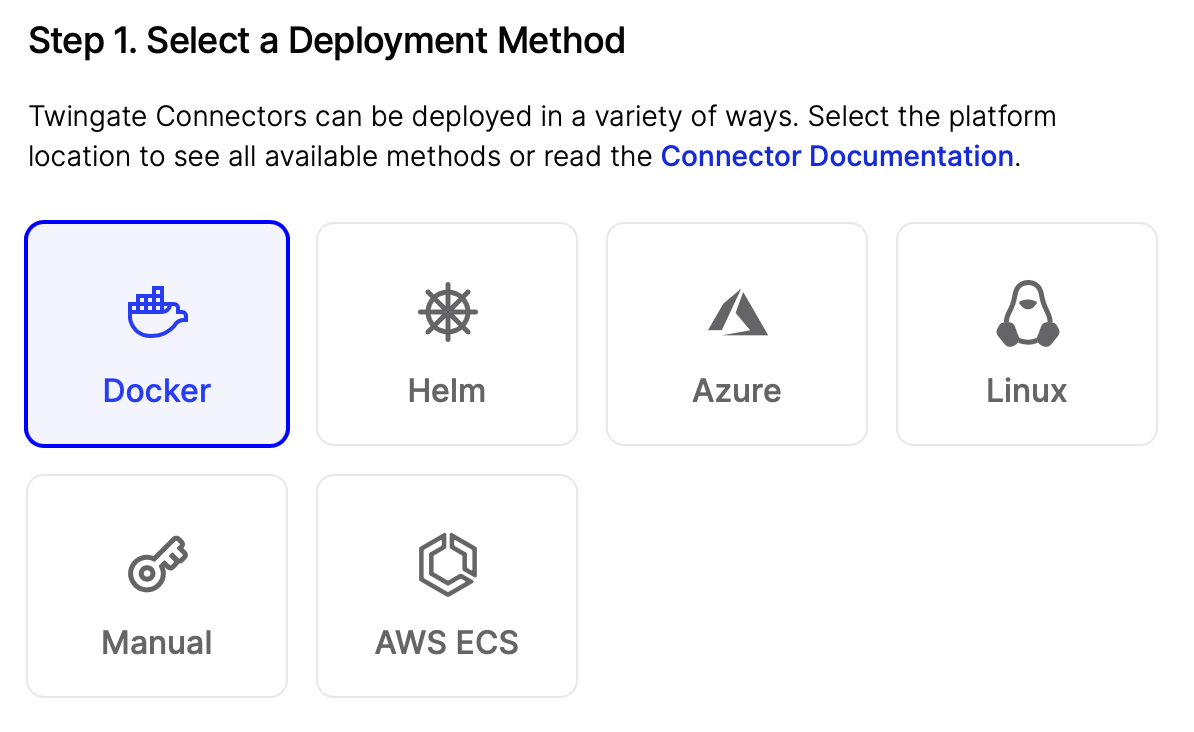Pick the AWS ECS label text
Image resolution: width=1194 pixels, height=732 pixels.
coord(447,643)
